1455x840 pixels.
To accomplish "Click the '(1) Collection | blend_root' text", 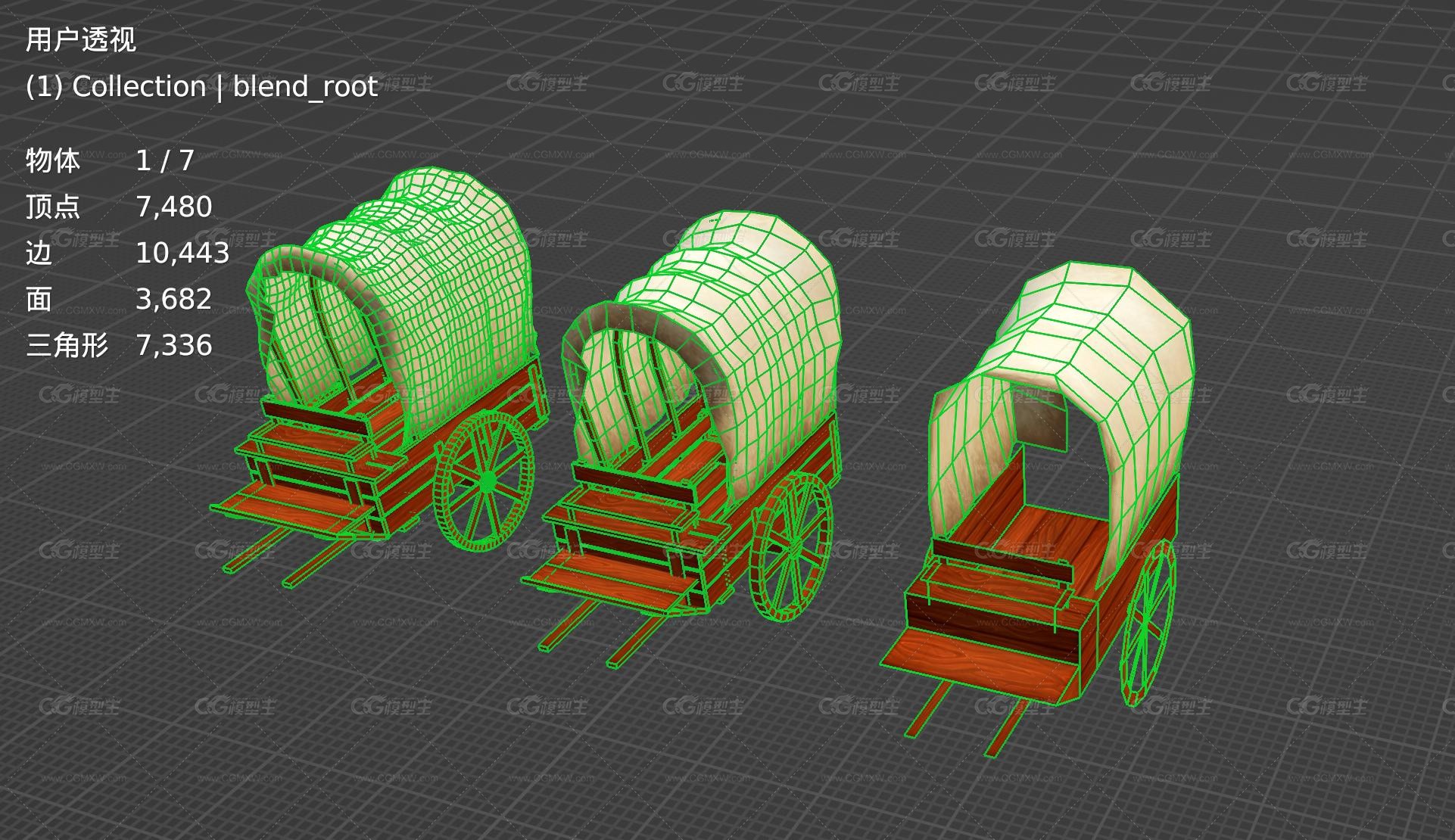I will [x=201, y=87].
